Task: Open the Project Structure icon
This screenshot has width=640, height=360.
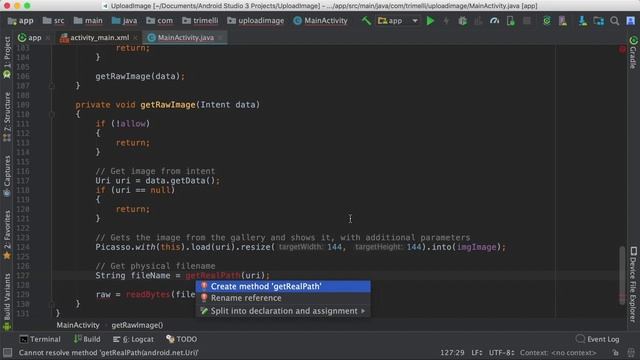Action: 599,20
